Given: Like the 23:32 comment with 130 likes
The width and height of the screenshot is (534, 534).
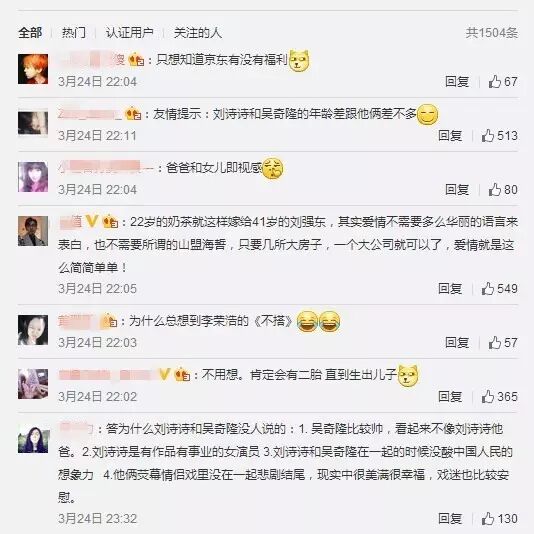Looking at the screenshot, I should [487, 519].
